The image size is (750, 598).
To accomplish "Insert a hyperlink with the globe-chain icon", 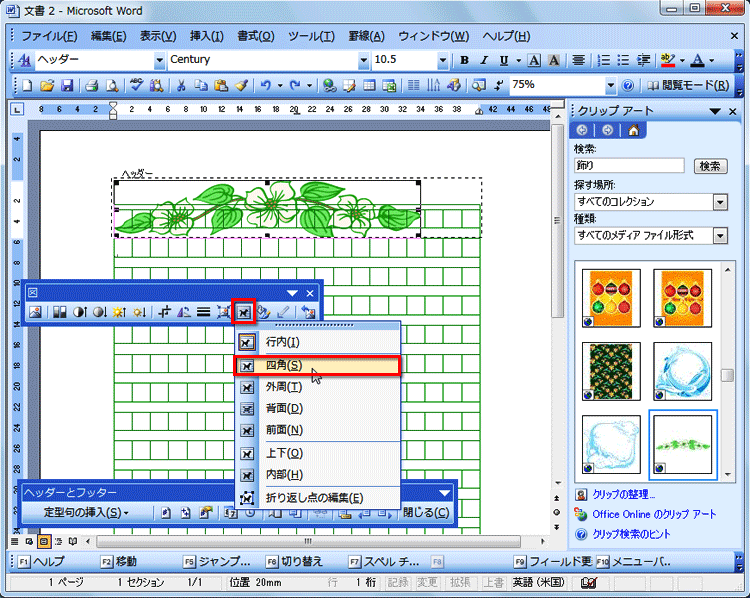I will click(x=329, y=86).
